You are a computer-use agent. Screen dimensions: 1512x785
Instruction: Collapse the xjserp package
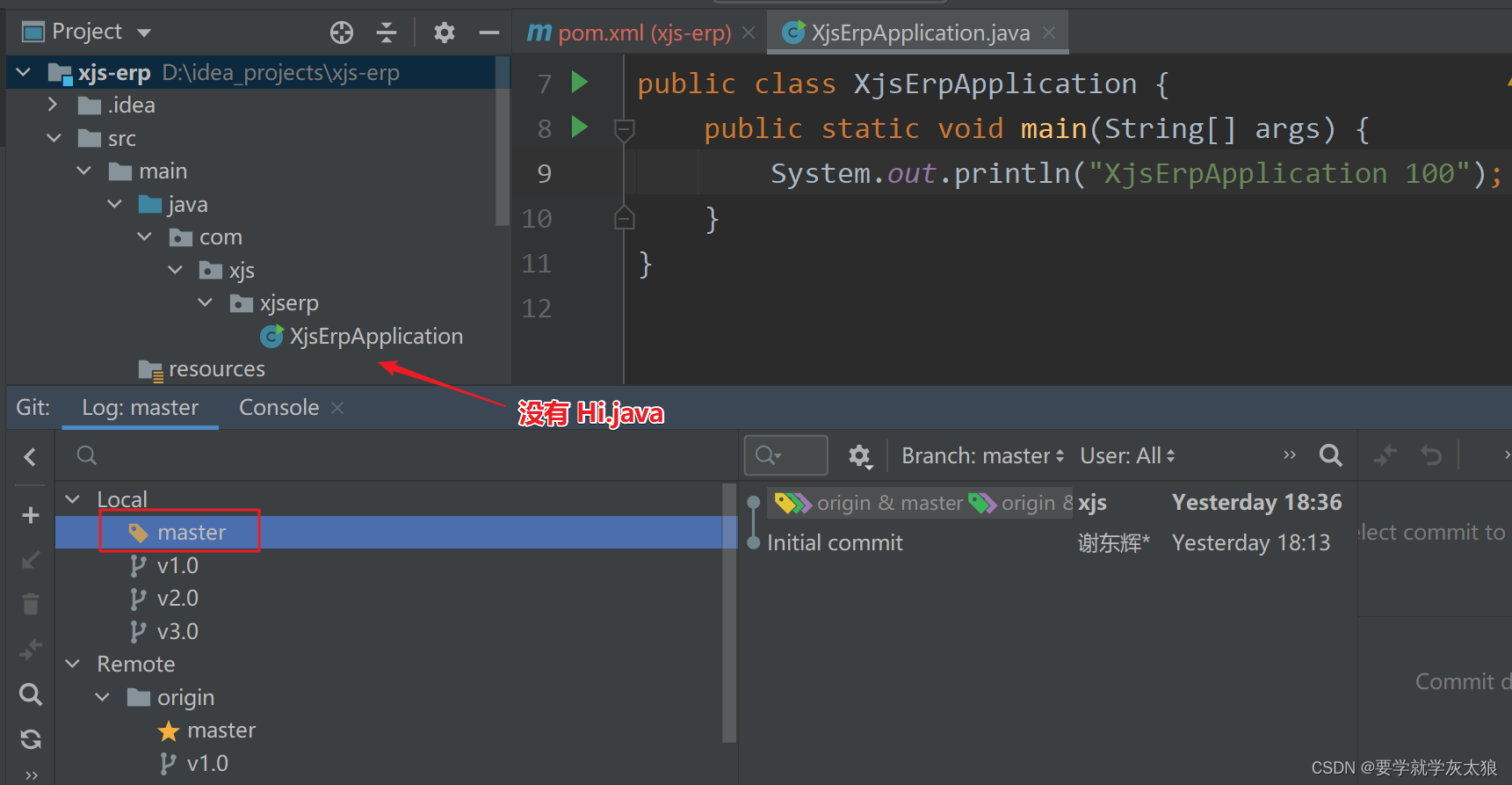(206, 303)
